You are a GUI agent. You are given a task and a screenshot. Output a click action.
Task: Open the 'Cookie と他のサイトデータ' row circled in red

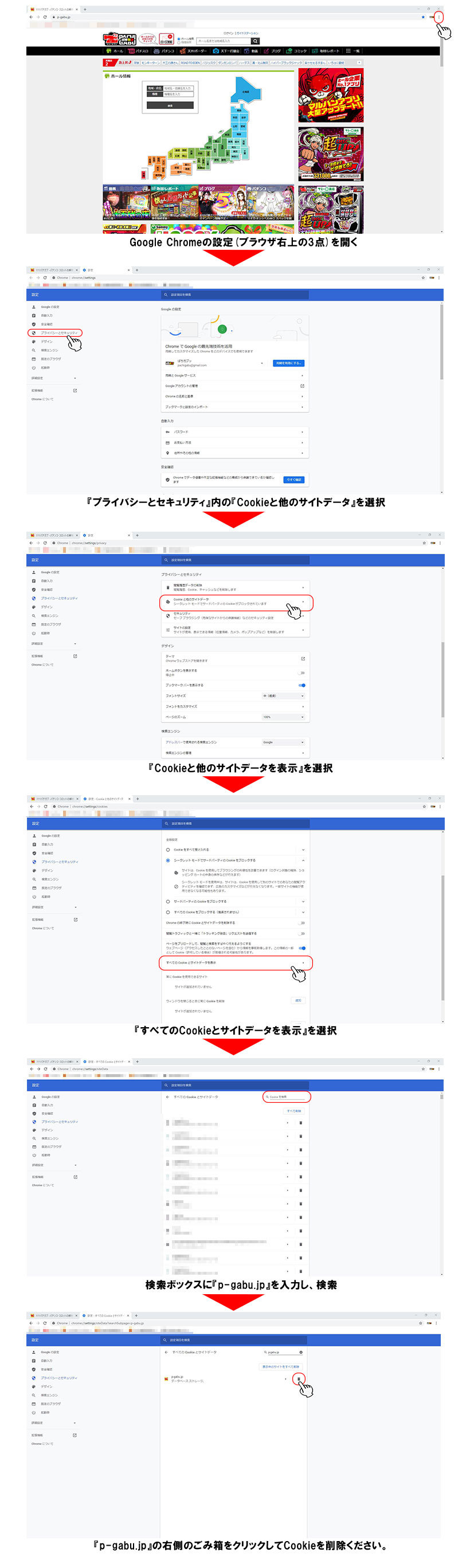tap(236, 602)
